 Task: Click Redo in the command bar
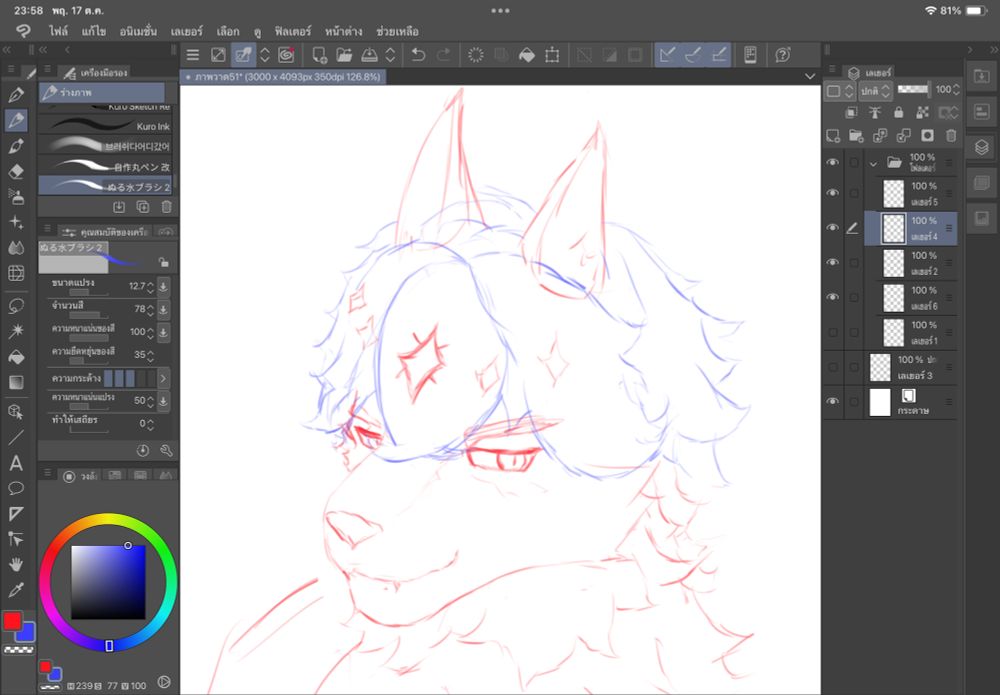click(443, 55)
